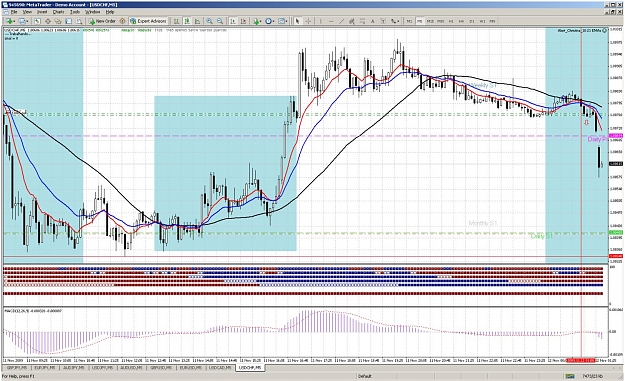This screenshot has height=381, width=625.
Task: Switch to the AUDUSD,M5 chart tab
Action: pos(131,368)
